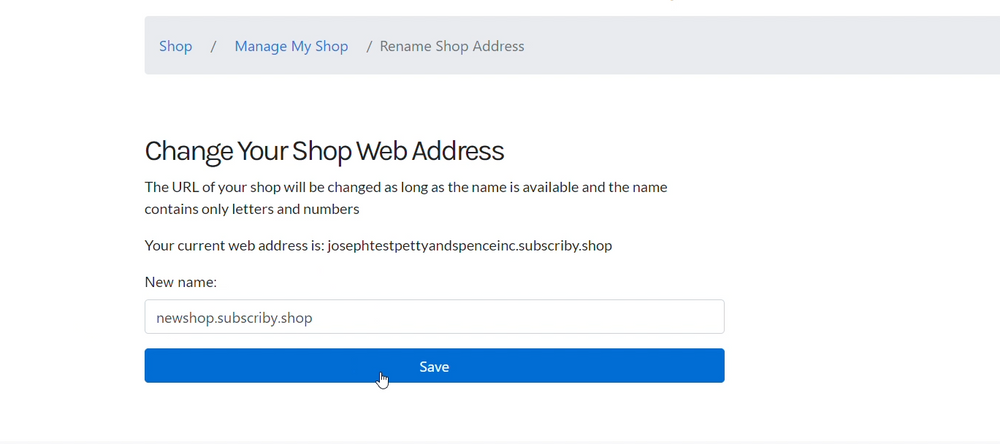This screenshot has width=1000, height=444.
Task: Open the Shop breadcrumb link
Action: tap(175, 46)
